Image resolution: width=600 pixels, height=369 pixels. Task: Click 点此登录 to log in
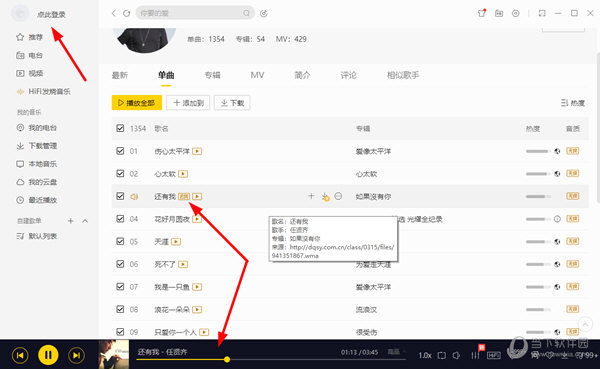click(51, 15)
